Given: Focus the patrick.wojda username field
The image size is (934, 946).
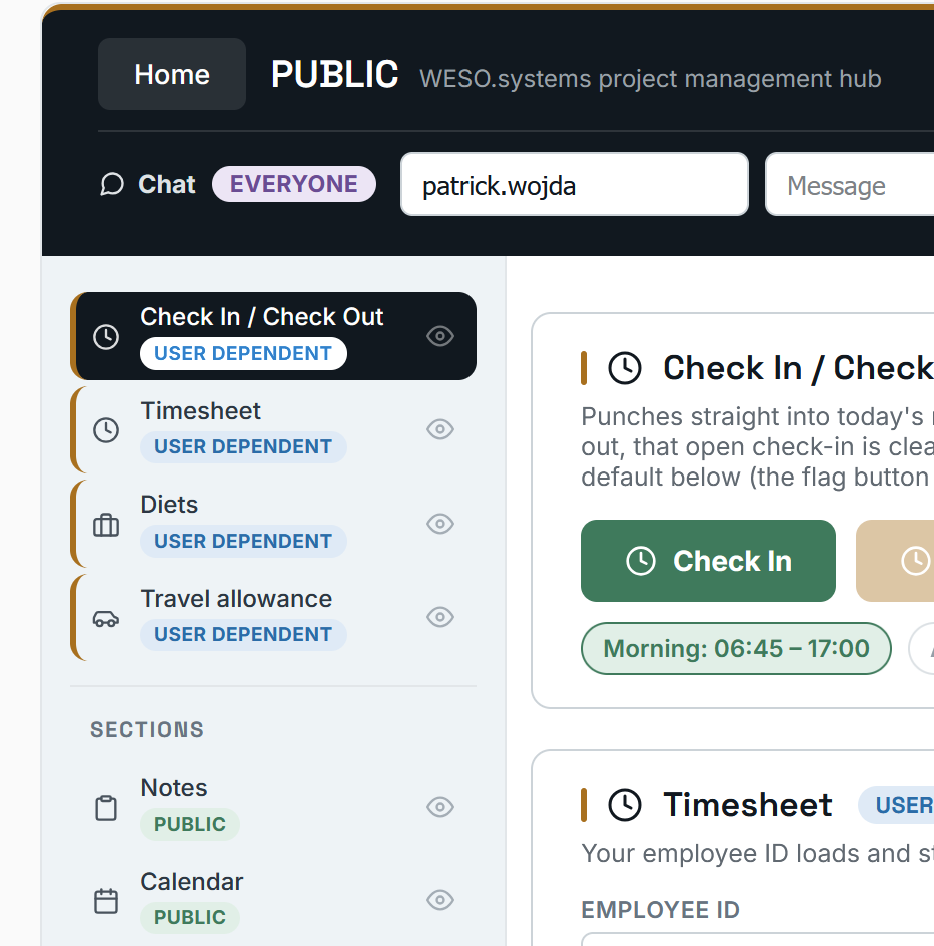Looking at the screenshot, I should (574, 184).
